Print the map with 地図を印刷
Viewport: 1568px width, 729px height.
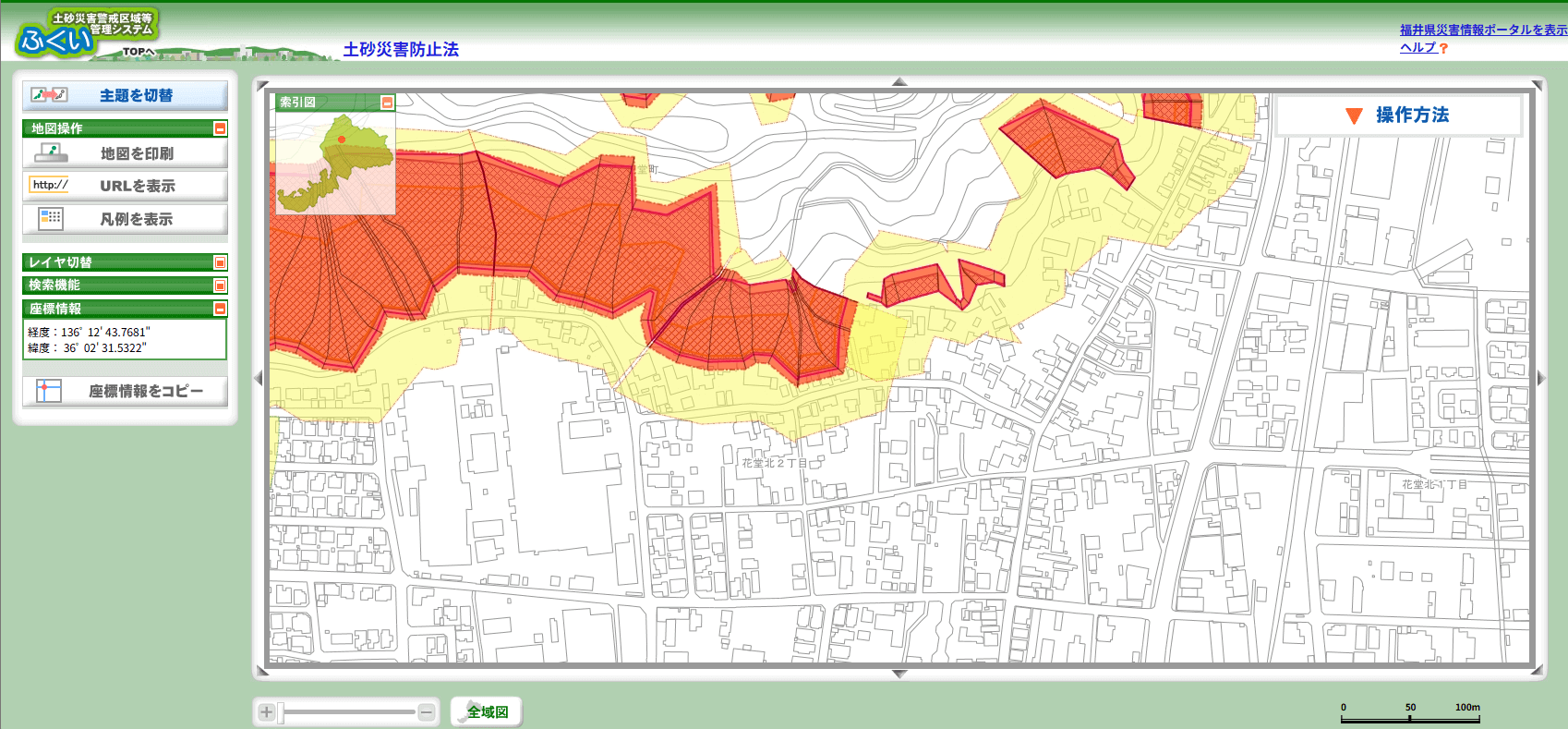pos(125,153)
